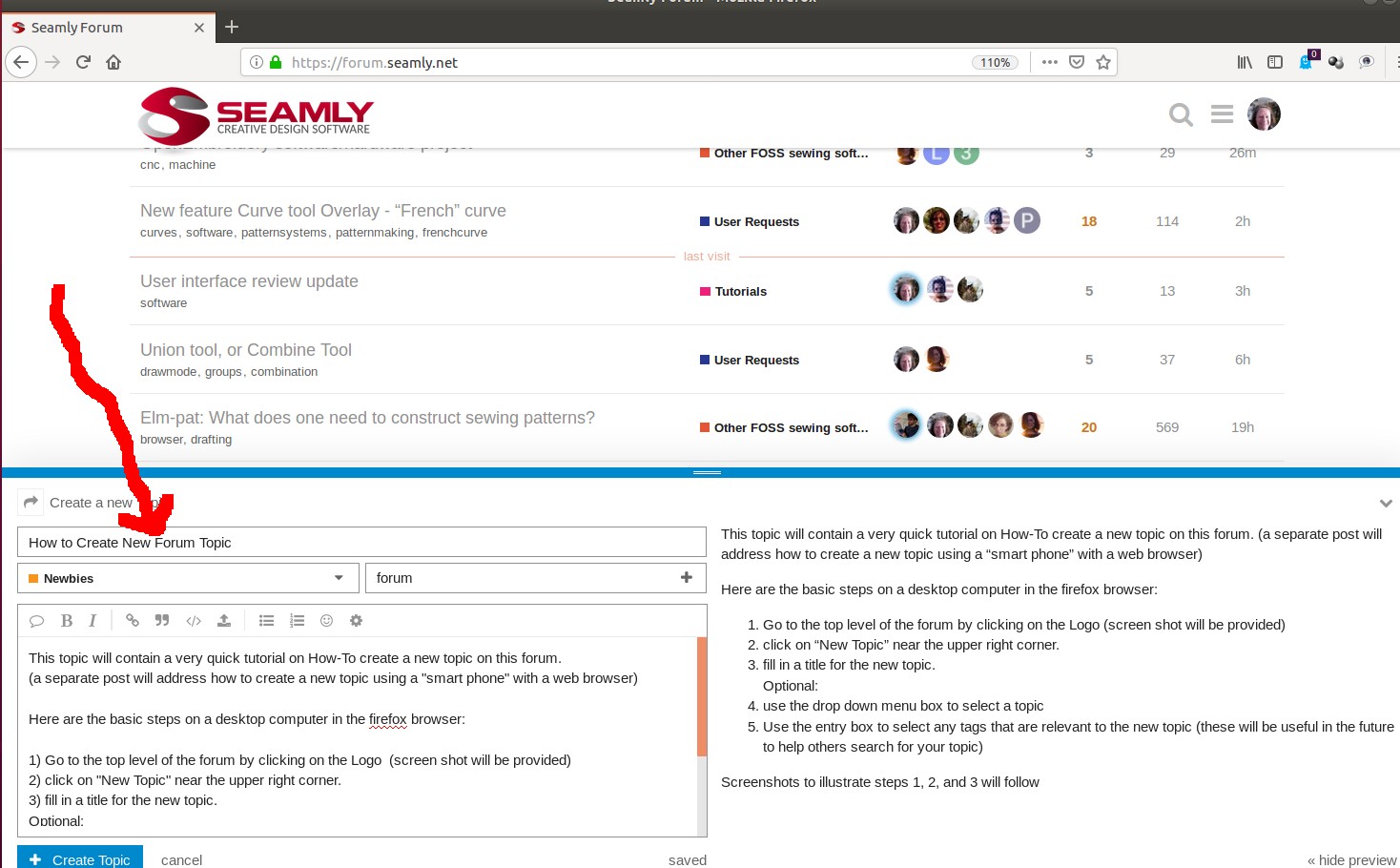Click the cancel link in composer
1400x868 pixels.
pyautogui.click(x=181, y=859)
